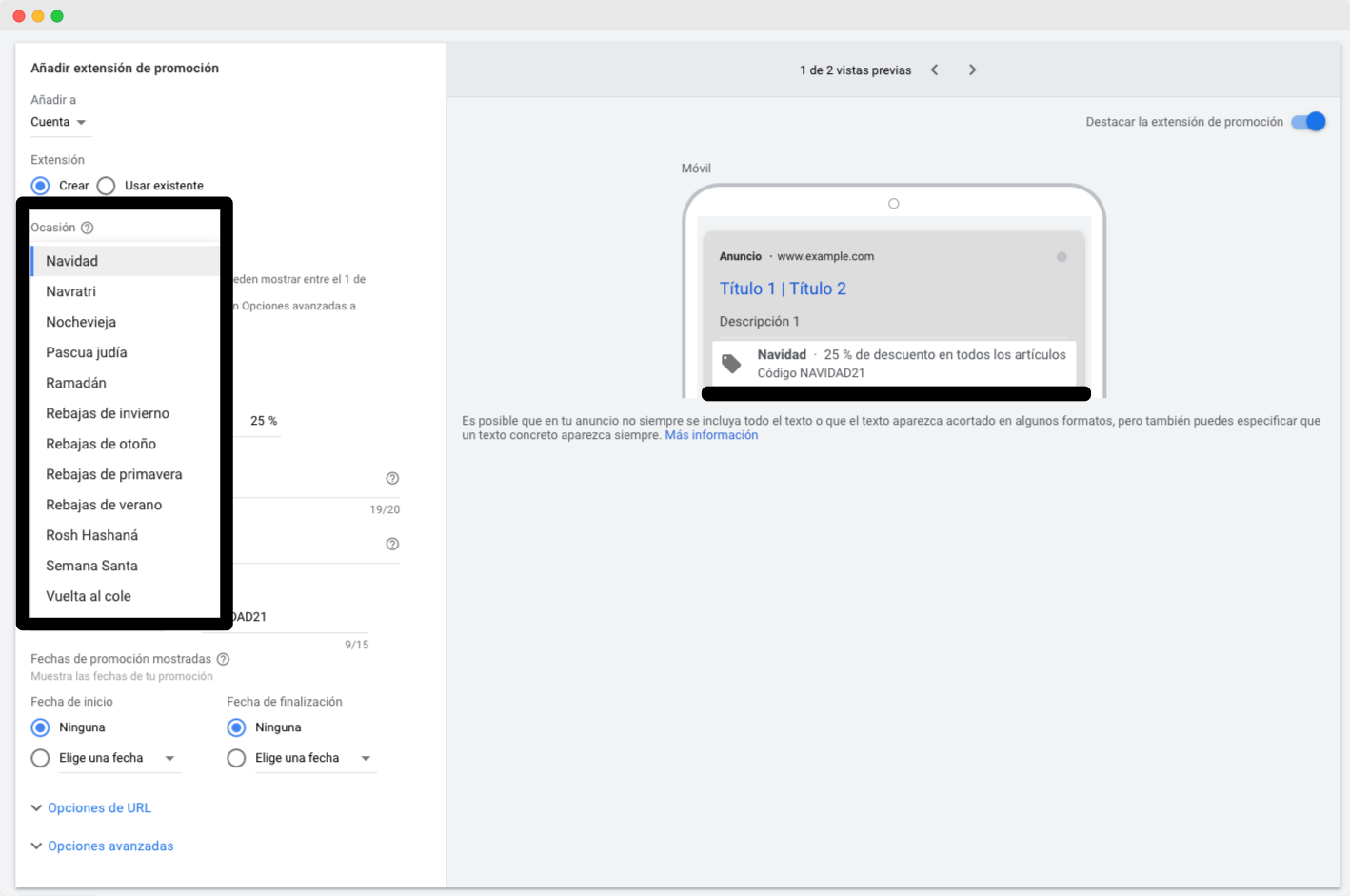
Task: Click the help icon beside the 19/20 counter
Action: pyautogui.click(x=392, y=478)
